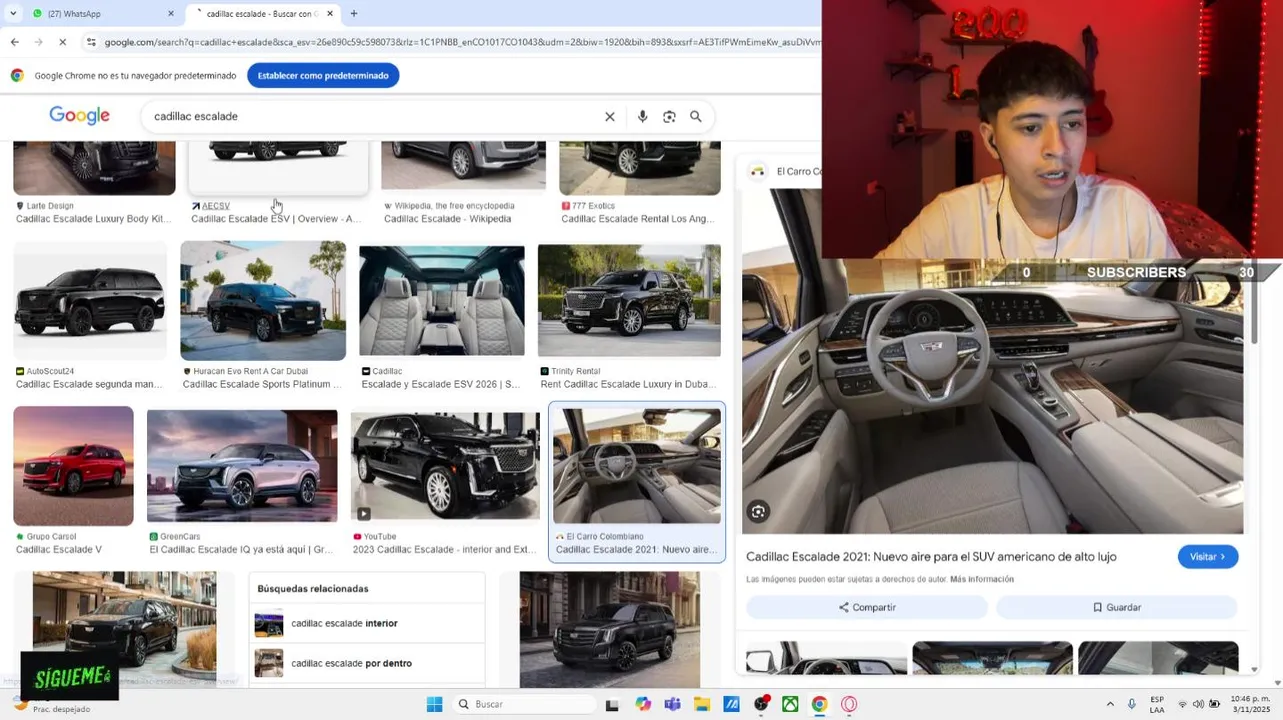Open Cadillac Escalade ESV Overview AECSV caption
Image resolution: width=1283 pixels, height=720 pixels.
276,219
